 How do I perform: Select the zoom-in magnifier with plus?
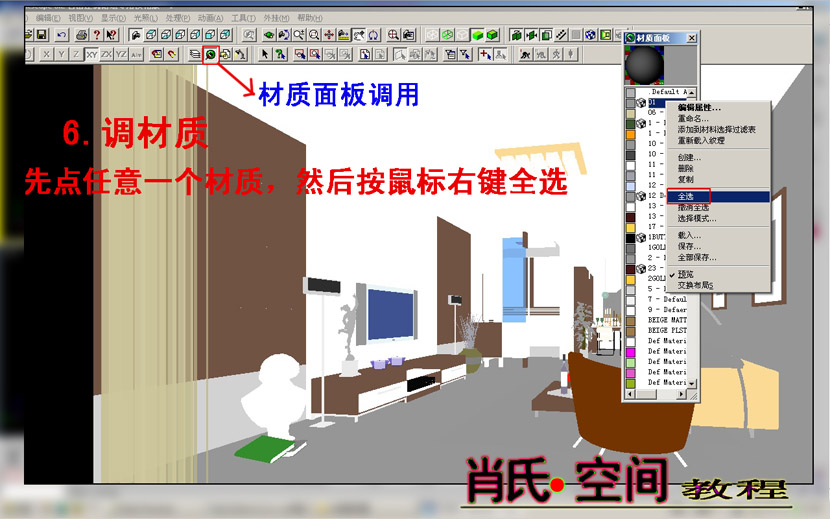pyautogui.click(x=299, y=35)
